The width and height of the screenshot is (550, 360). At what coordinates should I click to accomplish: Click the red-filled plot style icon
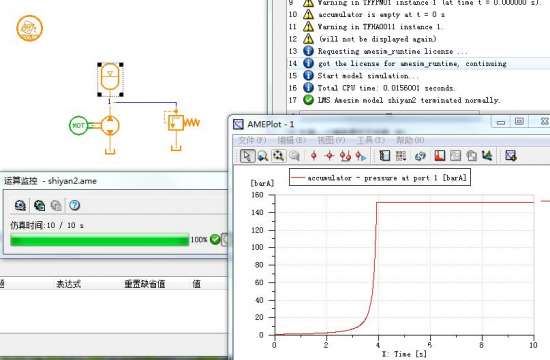point(440,156)
